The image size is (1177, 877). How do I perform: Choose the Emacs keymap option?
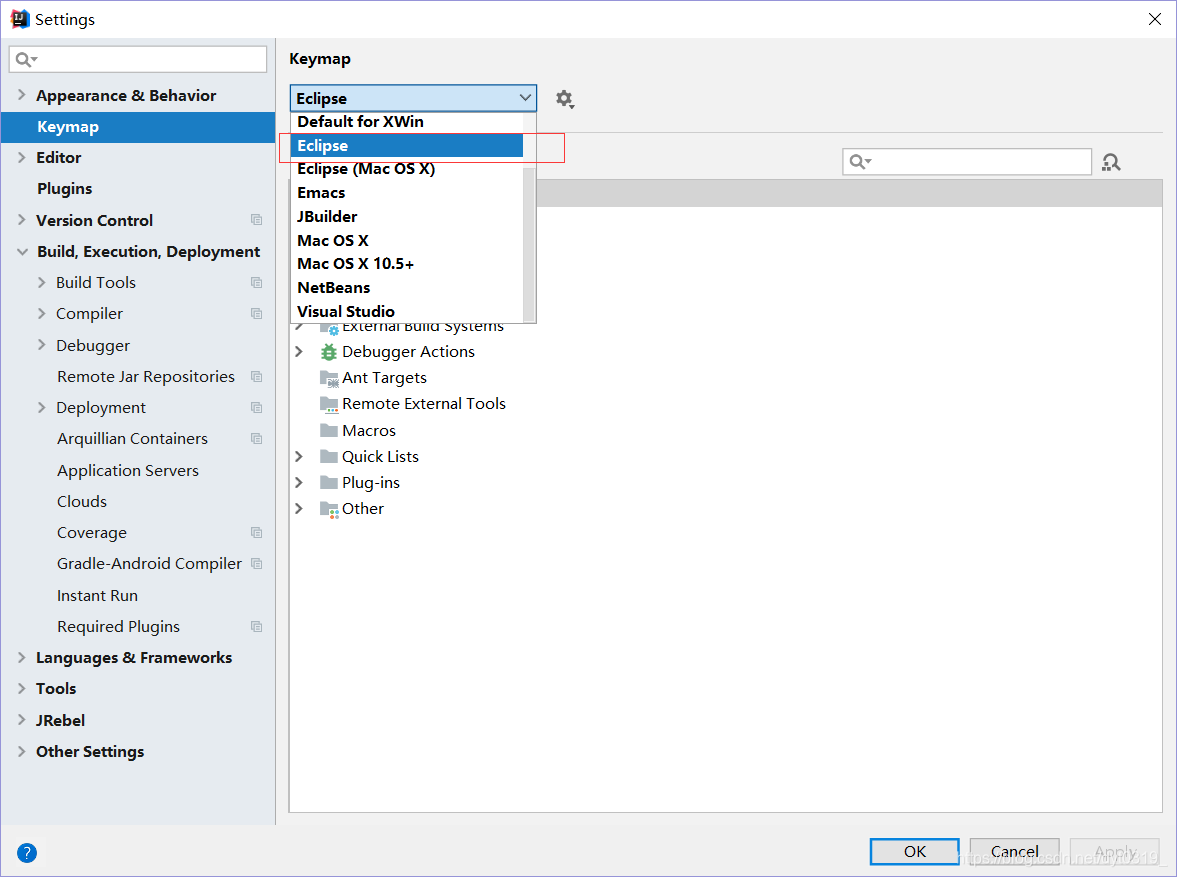406,193
